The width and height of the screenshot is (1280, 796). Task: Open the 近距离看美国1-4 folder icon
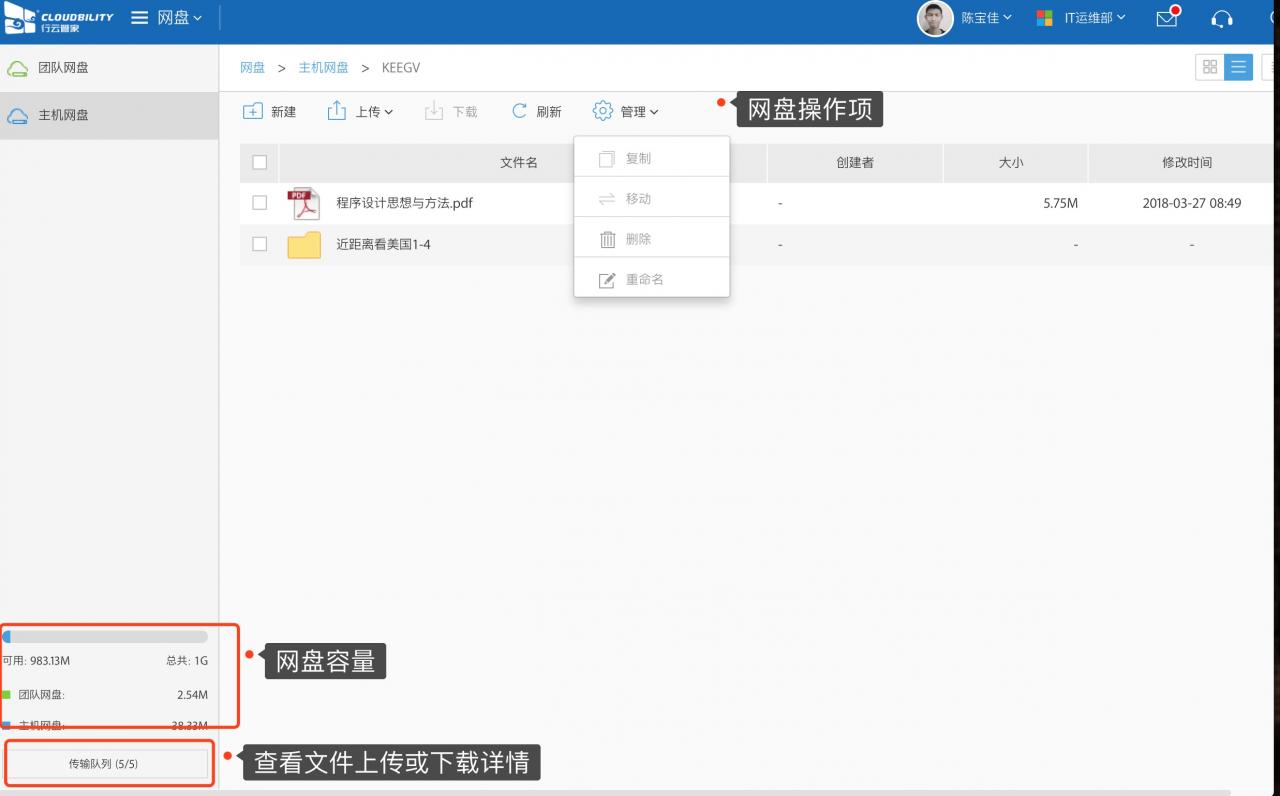[x=304, y=244]
